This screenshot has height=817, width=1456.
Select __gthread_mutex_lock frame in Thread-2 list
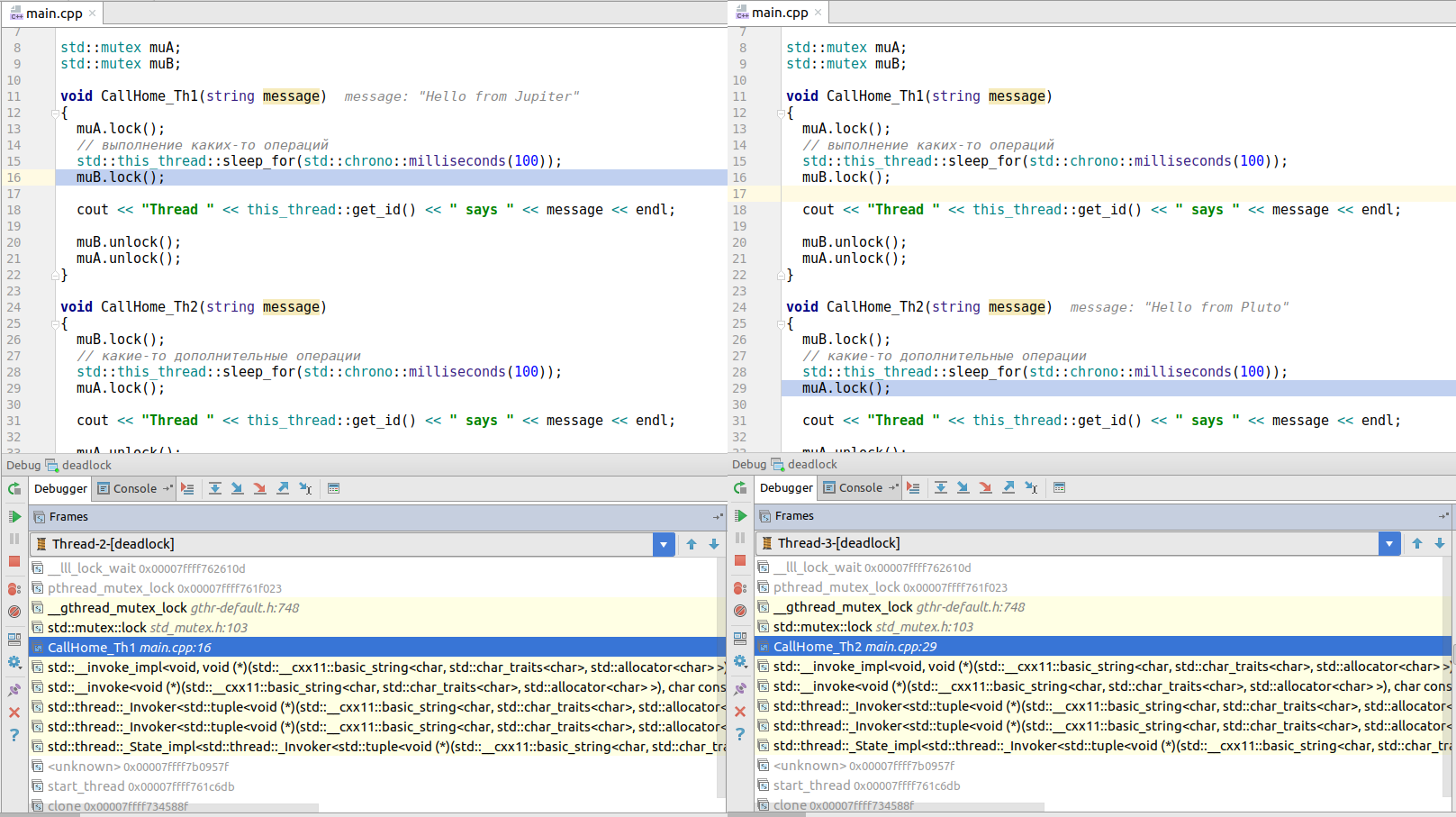(x=377, y=608)
